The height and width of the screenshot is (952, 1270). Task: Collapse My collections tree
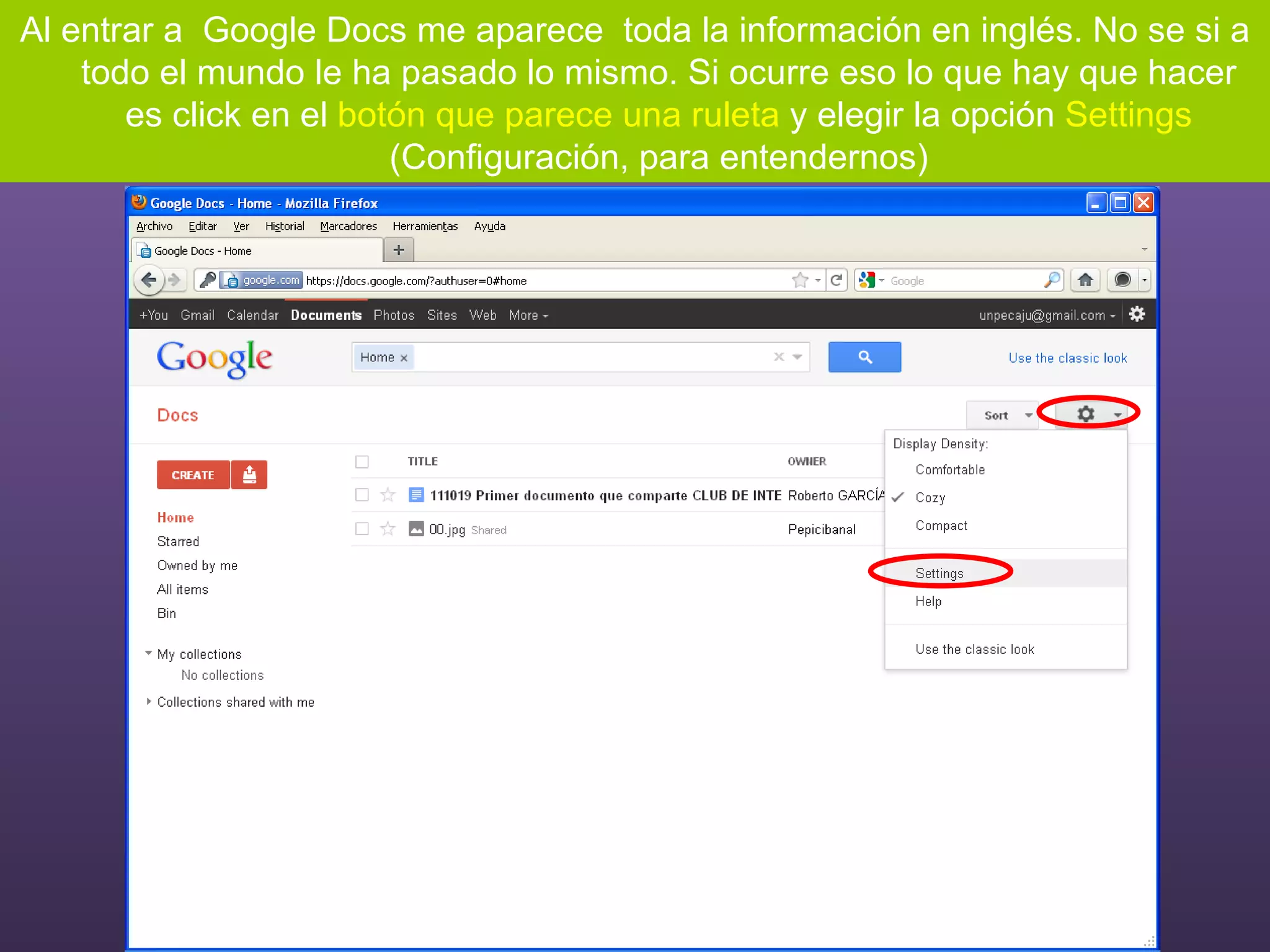pos(148,653)
